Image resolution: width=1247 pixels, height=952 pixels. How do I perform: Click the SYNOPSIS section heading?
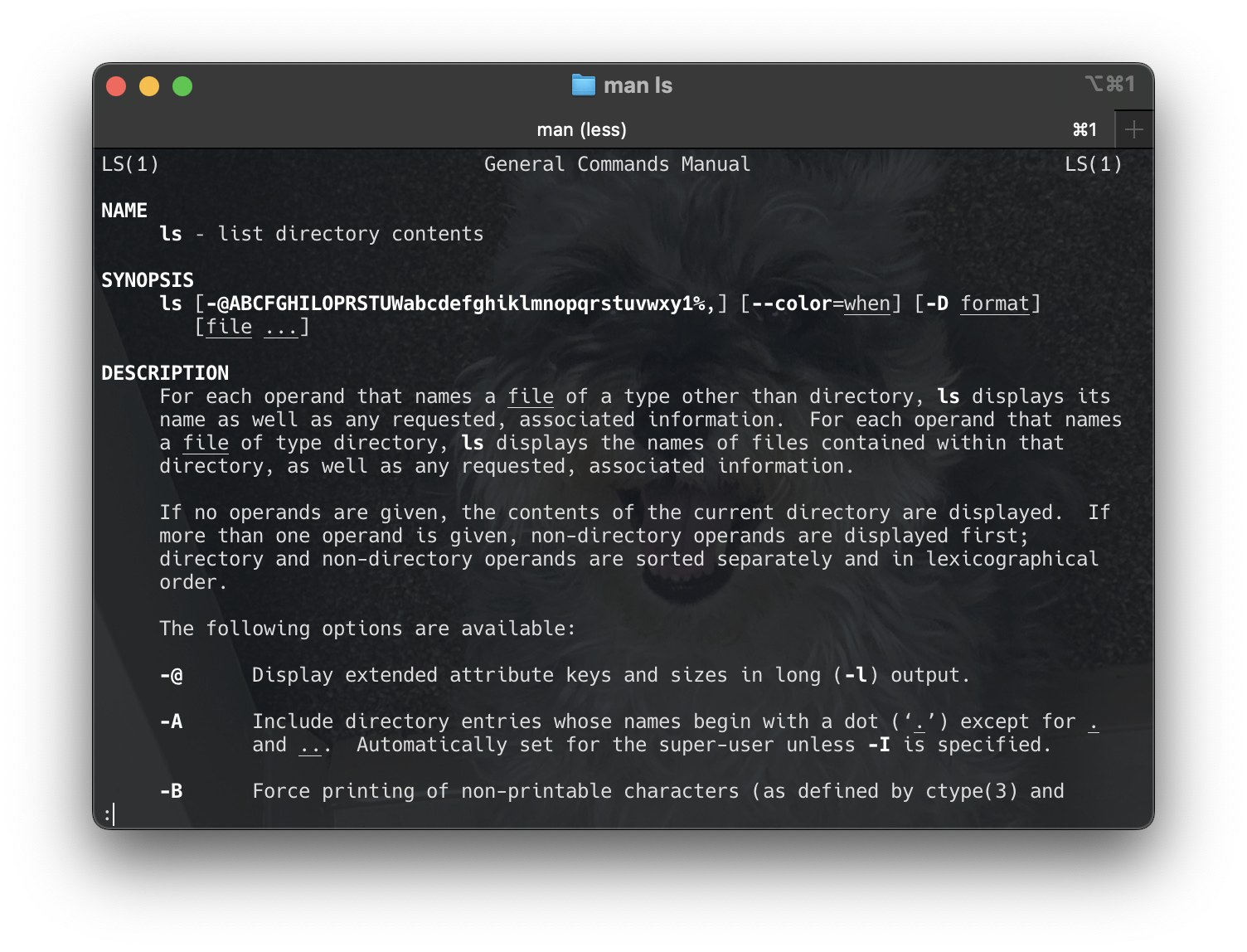click(x=148, y=280)
